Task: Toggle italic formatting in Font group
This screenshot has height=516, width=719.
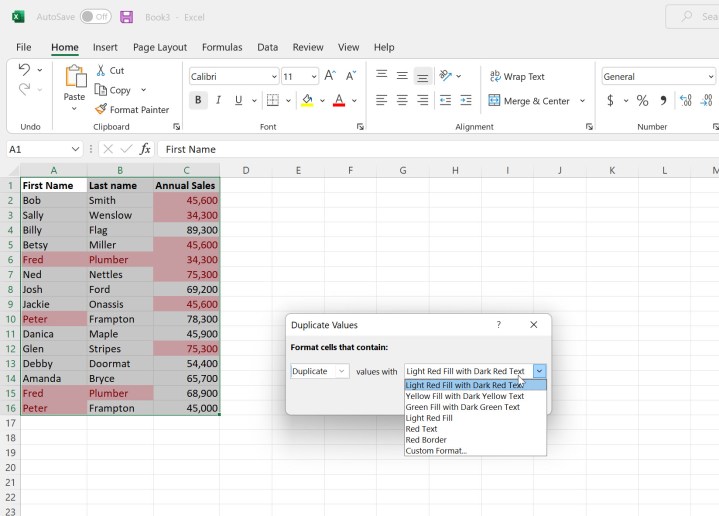Action: pos(218,100)
